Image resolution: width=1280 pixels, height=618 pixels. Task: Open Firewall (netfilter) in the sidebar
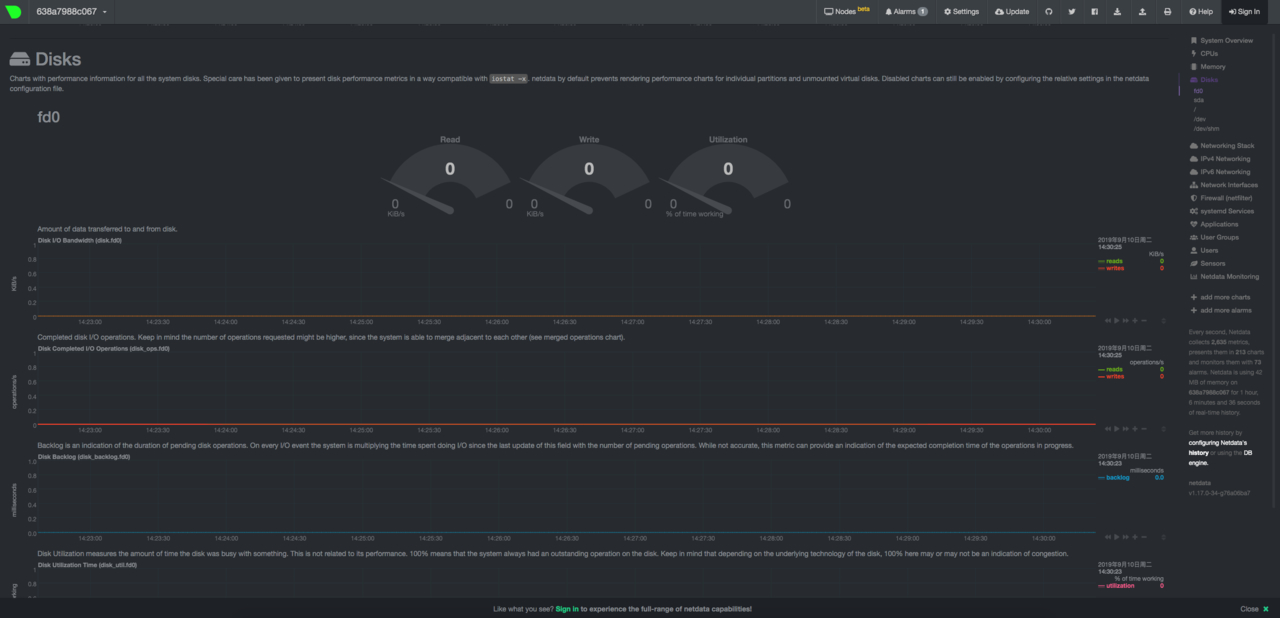click(x=1223, y=198)
